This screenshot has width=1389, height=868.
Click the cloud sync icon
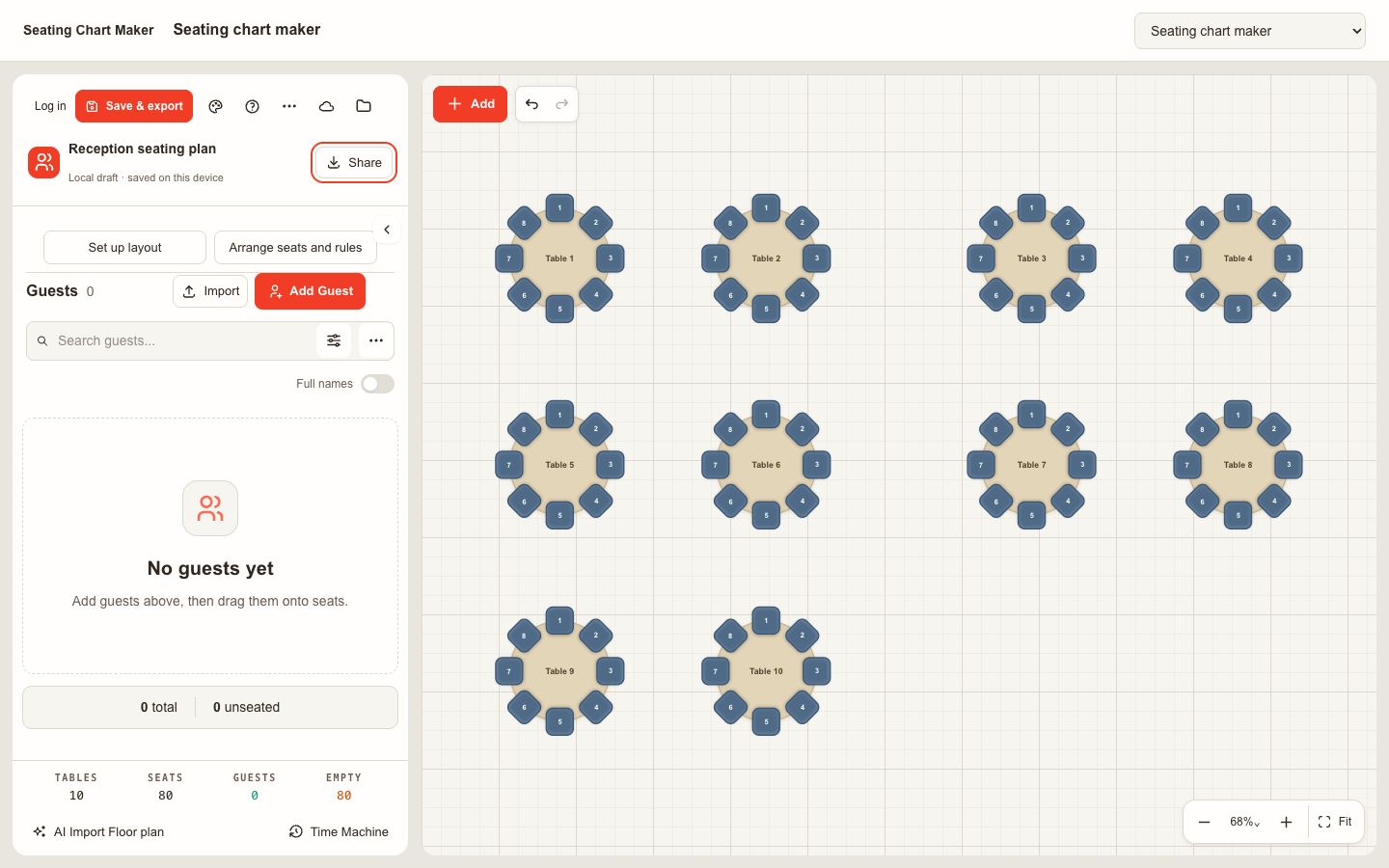[326, 106]
